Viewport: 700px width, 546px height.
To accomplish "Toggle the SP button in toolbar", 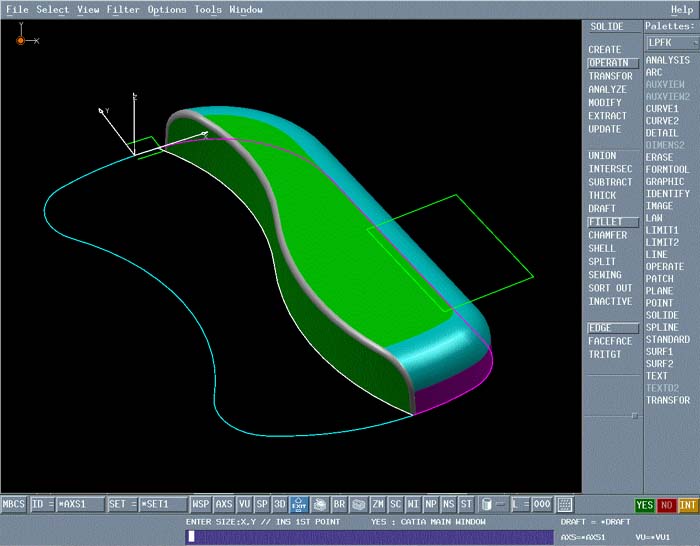I will pyautogui.click(x=262, y=505).
